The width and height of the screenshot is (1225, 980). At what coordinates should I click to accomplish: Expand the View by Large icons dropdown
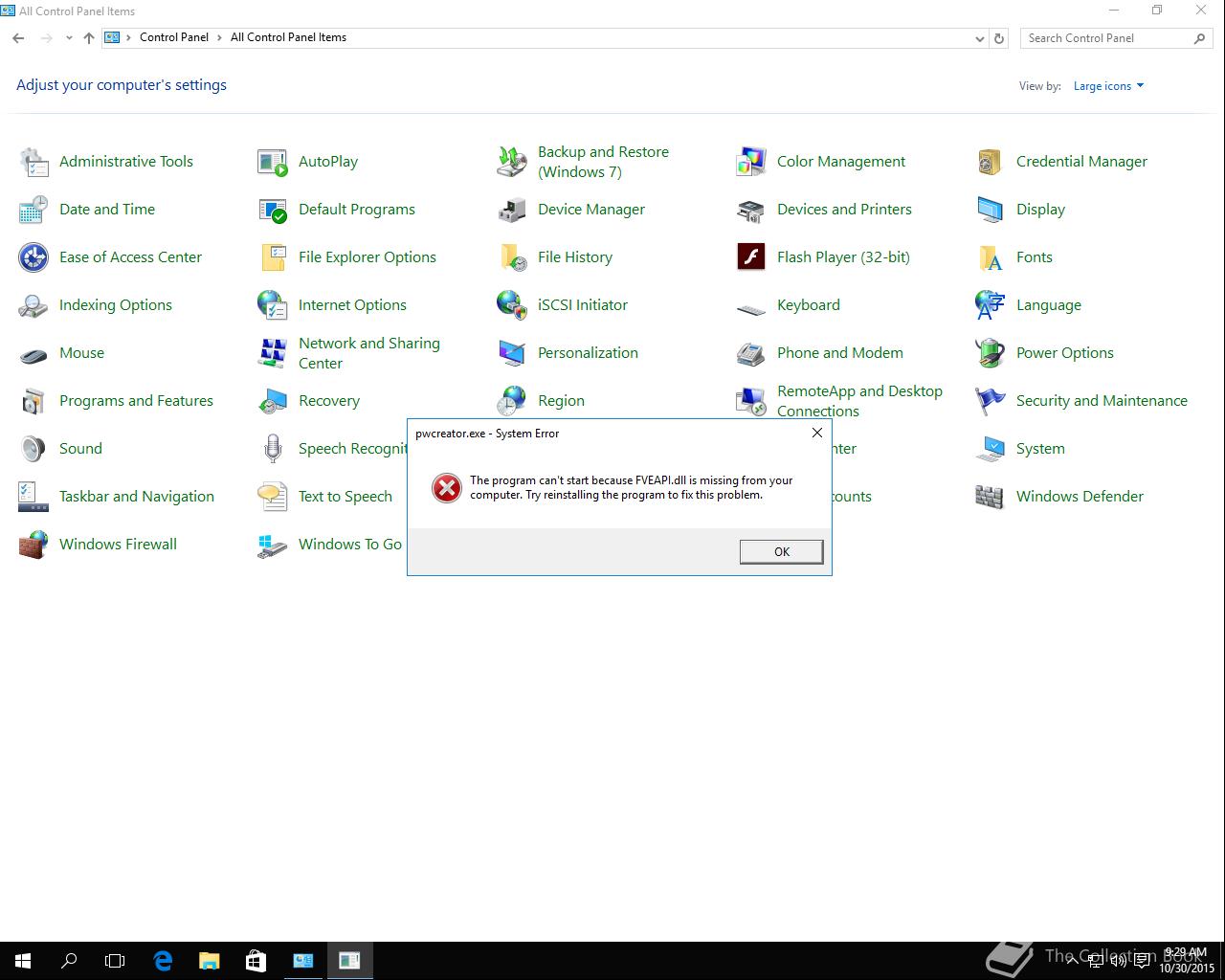click(1108, 86)
